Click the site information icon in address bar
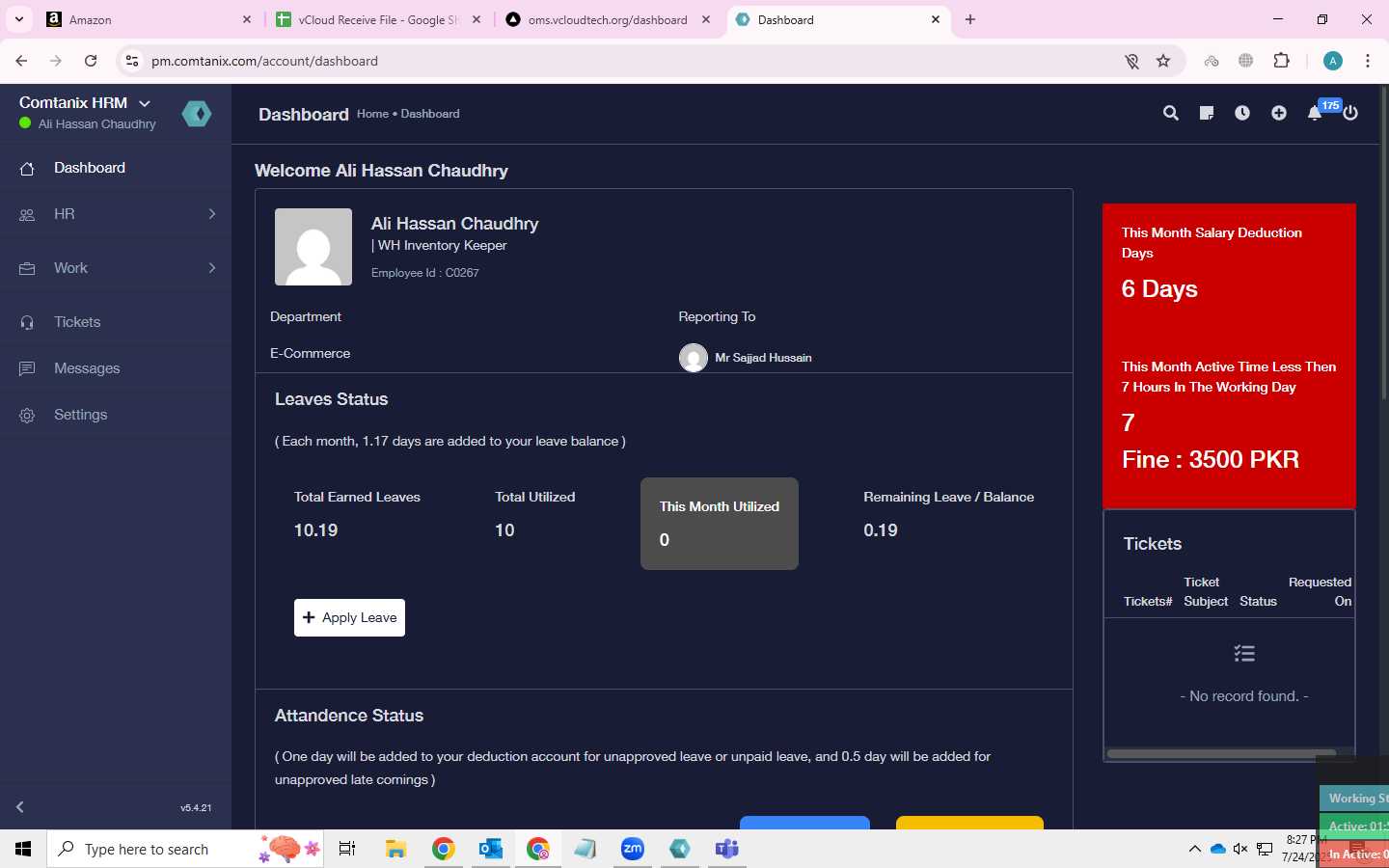1389x868 pixels. (132, 61)
